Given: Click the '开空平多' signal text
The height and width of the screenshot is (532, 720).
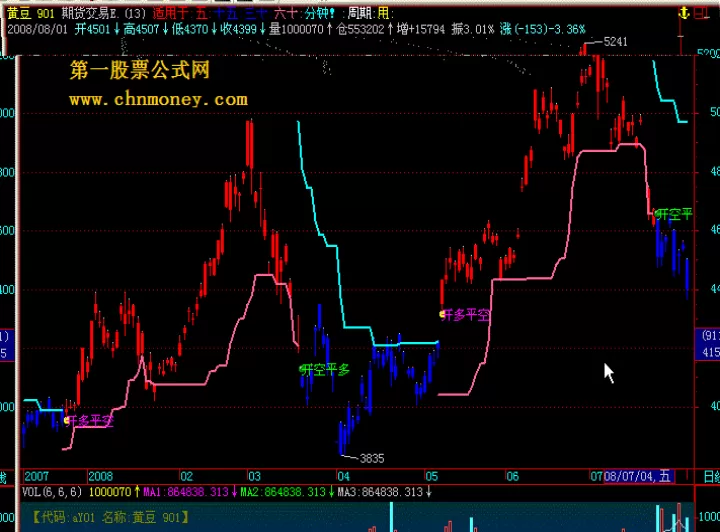Looking at the screenshot, I should click(327, 369).
